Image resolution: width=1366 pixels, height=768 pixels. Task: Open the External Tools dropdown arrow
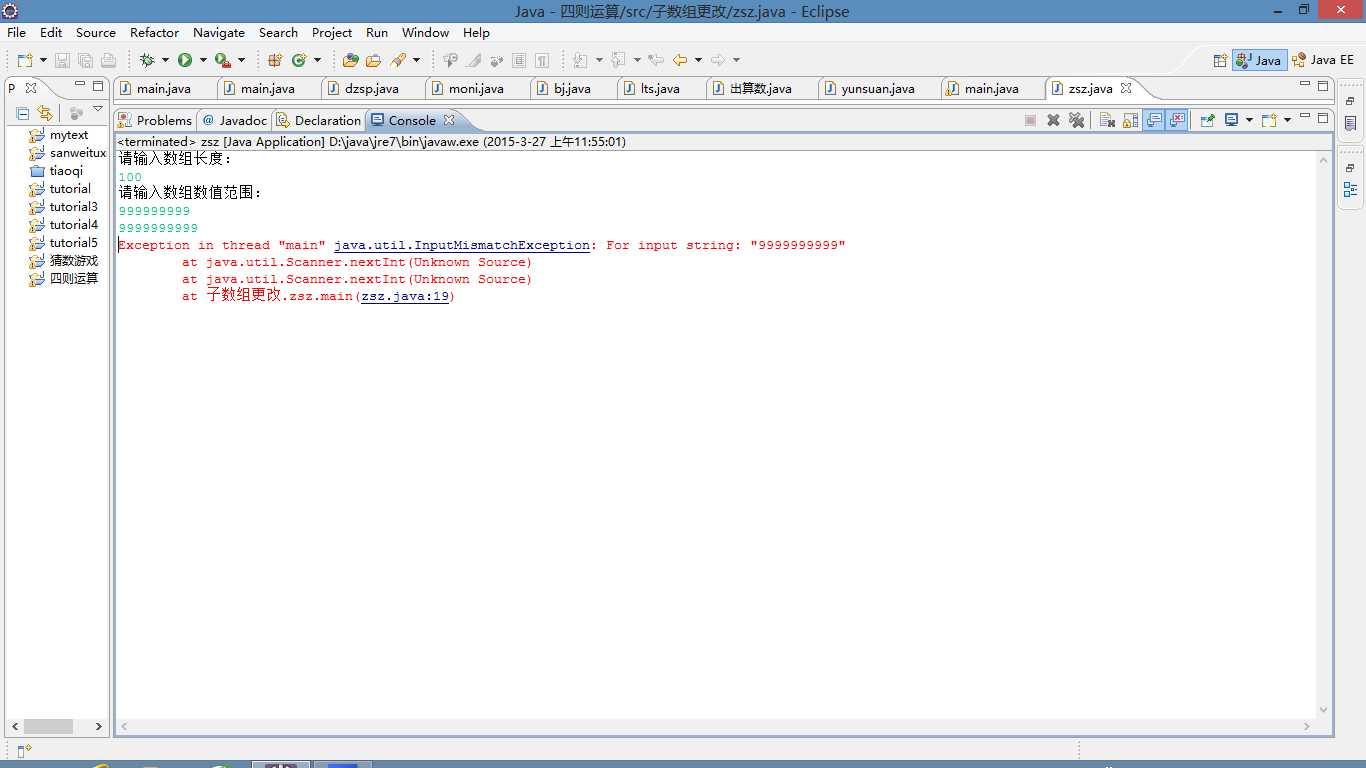[241, 61]
